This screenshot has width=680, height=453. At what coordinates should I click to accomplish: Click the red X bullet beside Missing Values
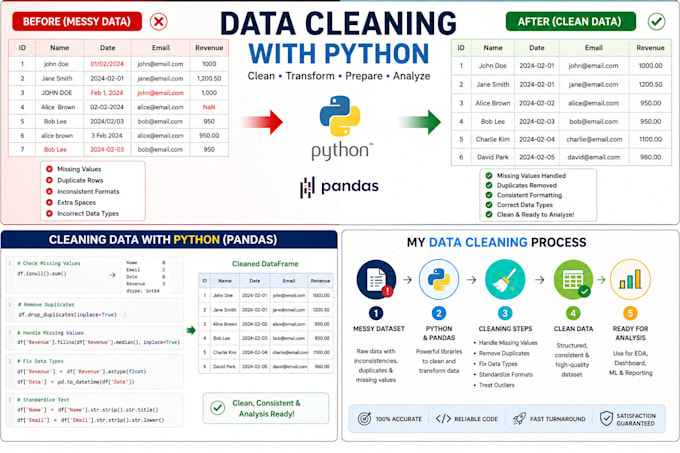[49, 169]
